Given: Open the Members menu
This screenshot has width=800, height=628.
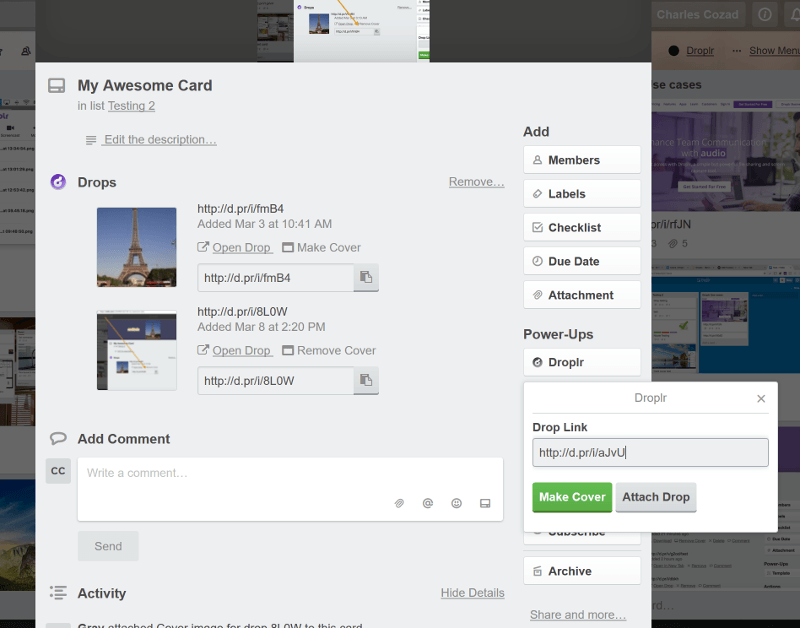Looking at the screenshot, I should [x=581, y=160].
